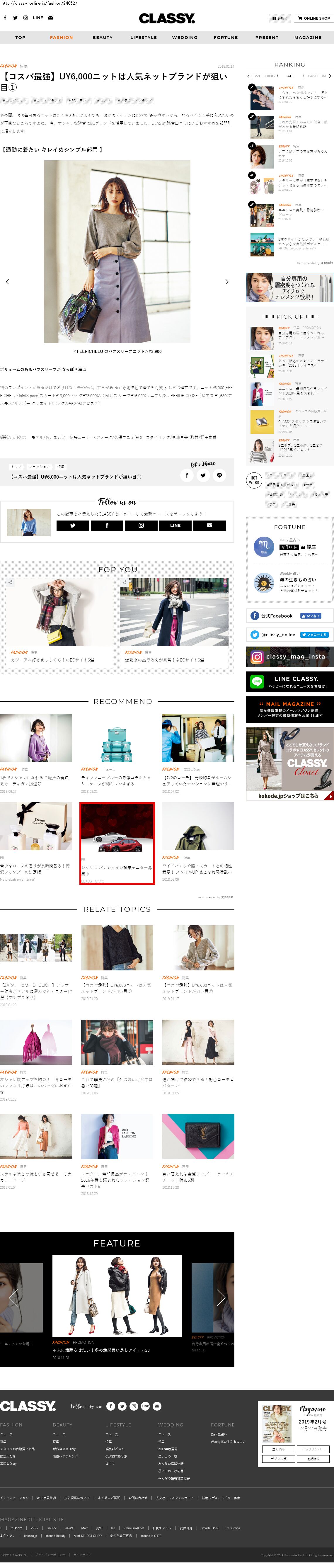
Task: Share article via LINE under Let's Share
Action: click(x=220, y=475)
